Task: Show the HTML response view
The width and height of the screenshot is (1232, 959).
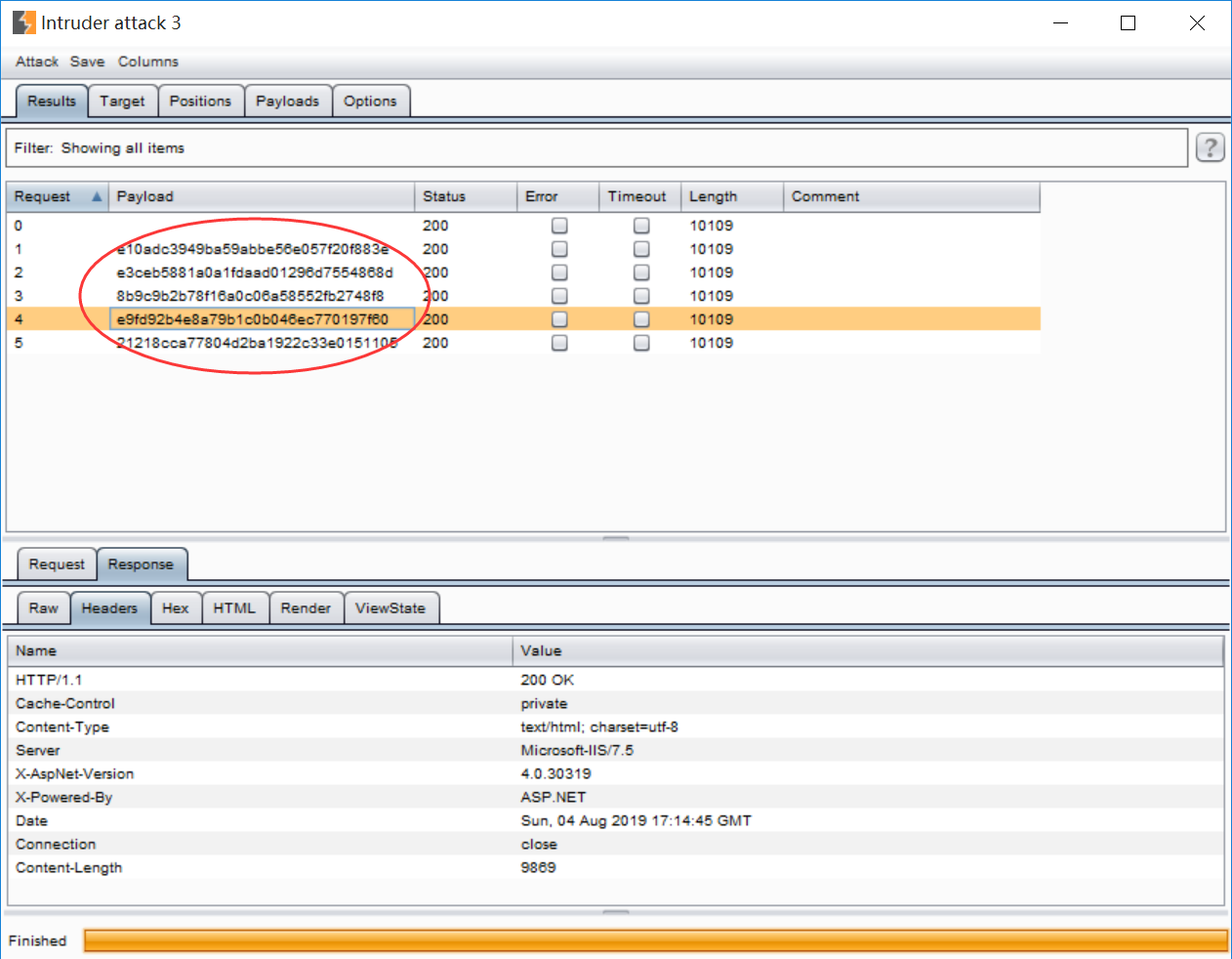Action: point(234,607)
